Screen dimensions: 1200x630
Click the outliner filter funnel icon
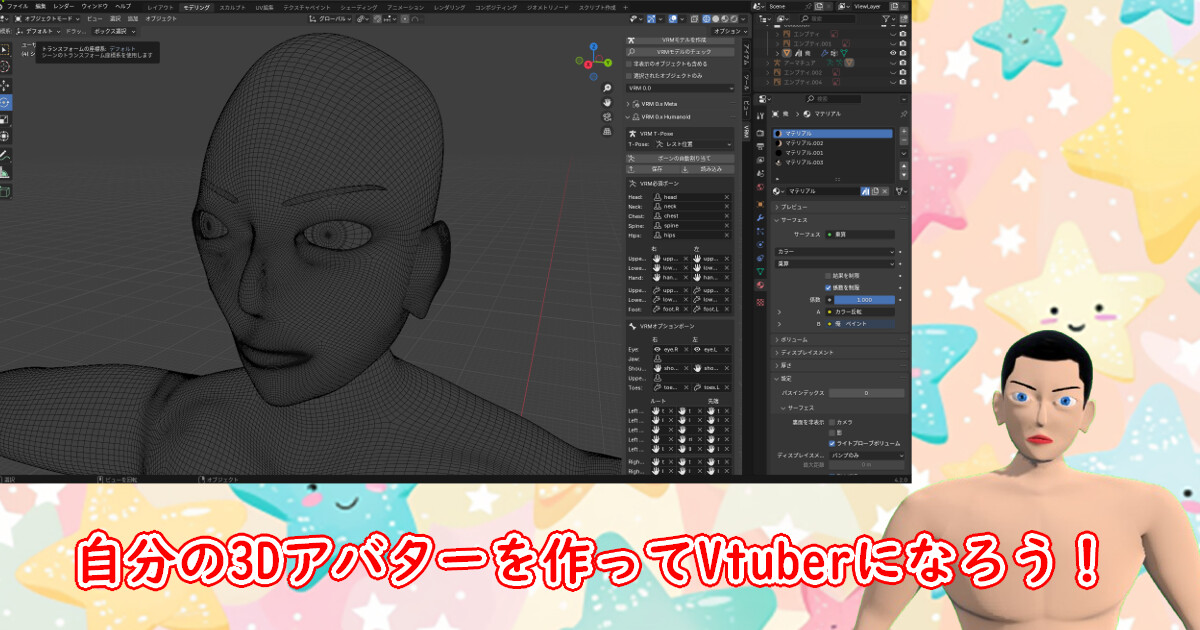coord(886,19)
